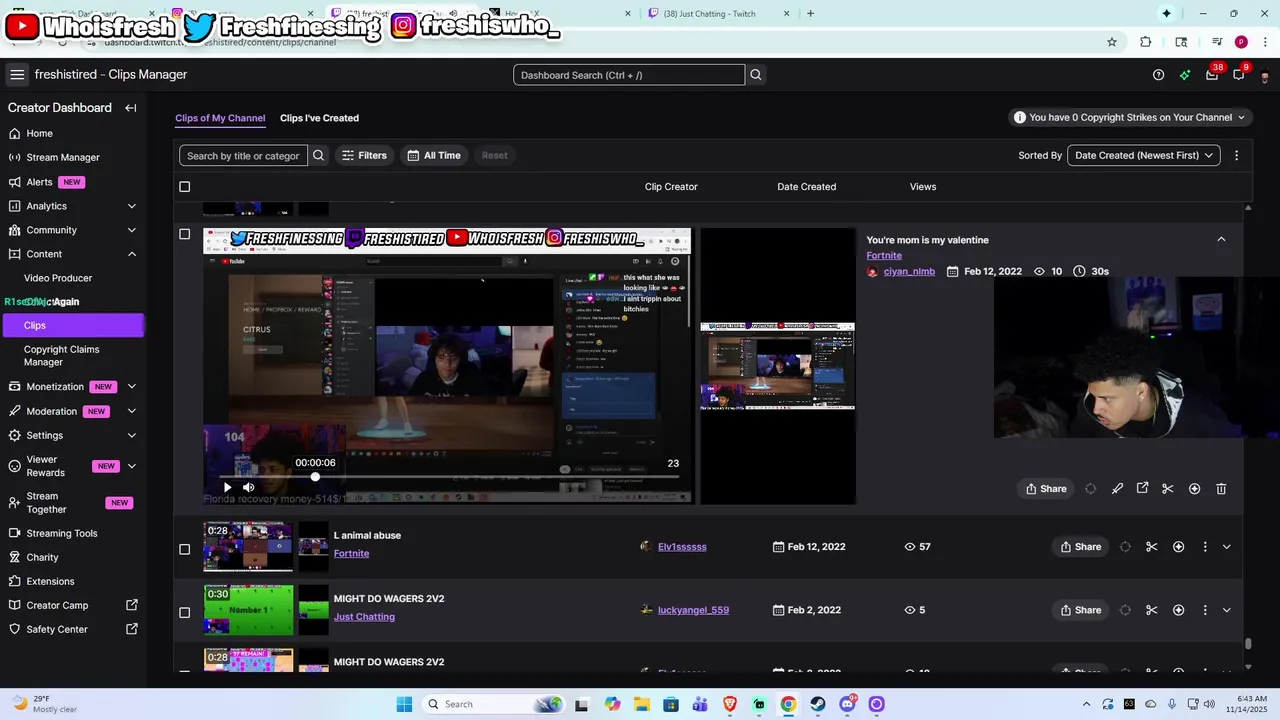Click scissors icon on L animal abuse row

tap(1152, 547)
